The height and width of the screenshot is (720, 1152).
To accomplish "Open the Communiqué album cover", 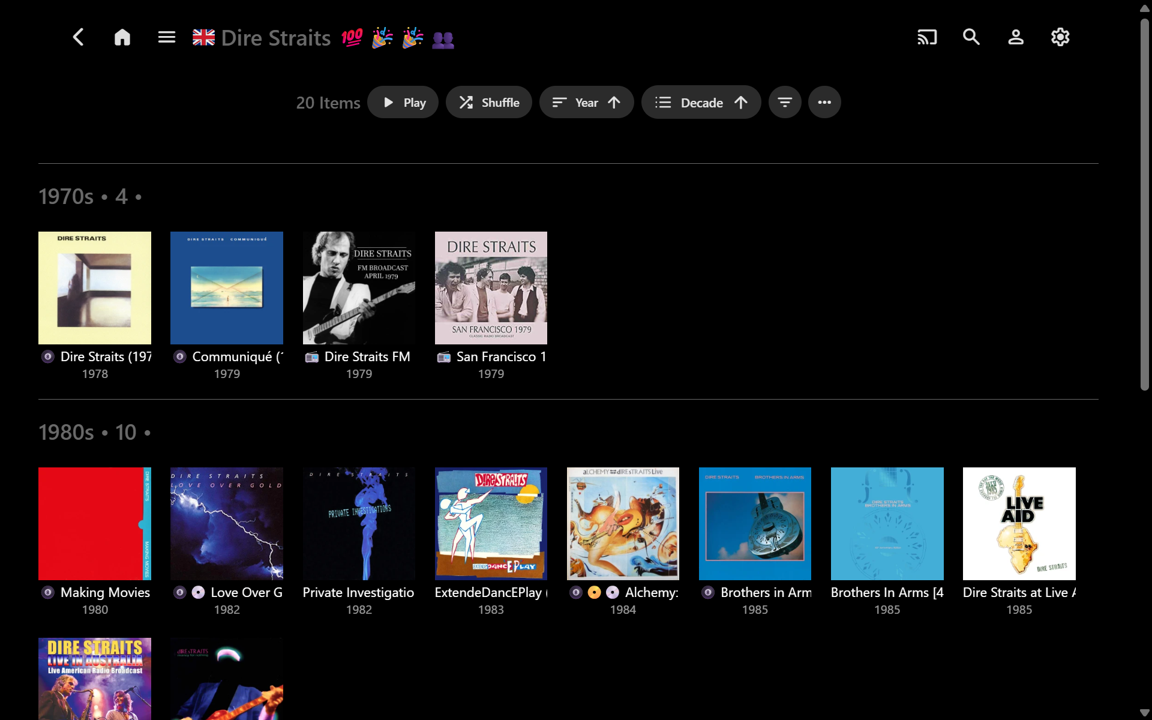I will point(226,288).
